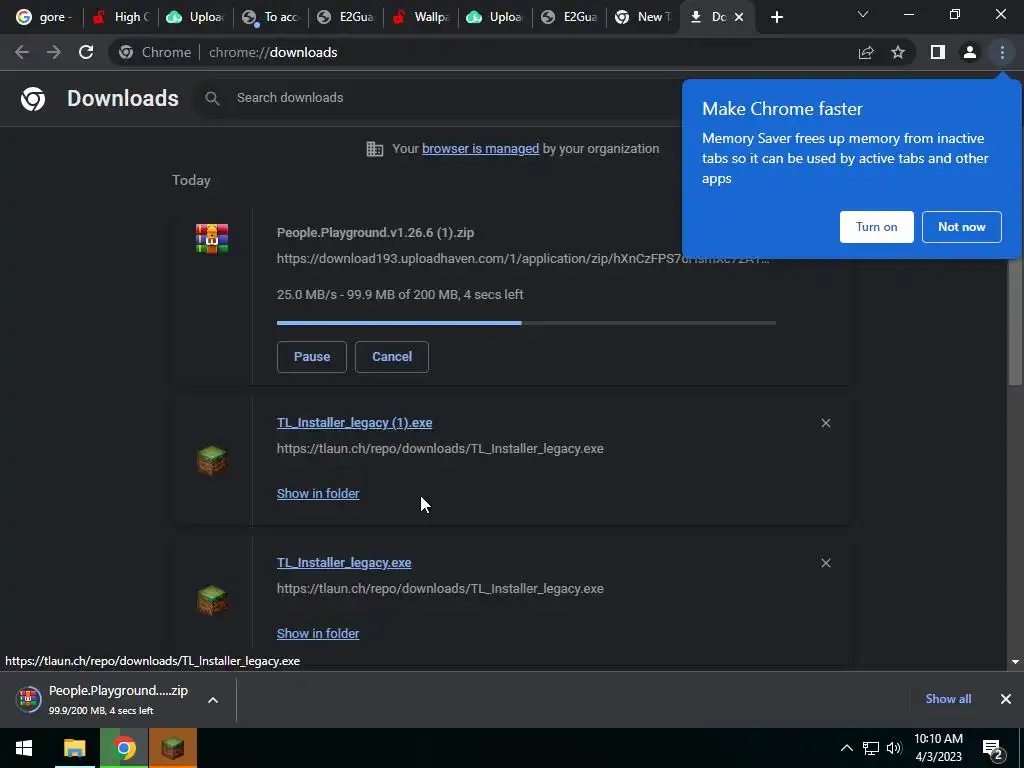Open TL_Installer_legacy (1).exe file link
This screenshot has height=768, width=1024.
coord(355,423)
